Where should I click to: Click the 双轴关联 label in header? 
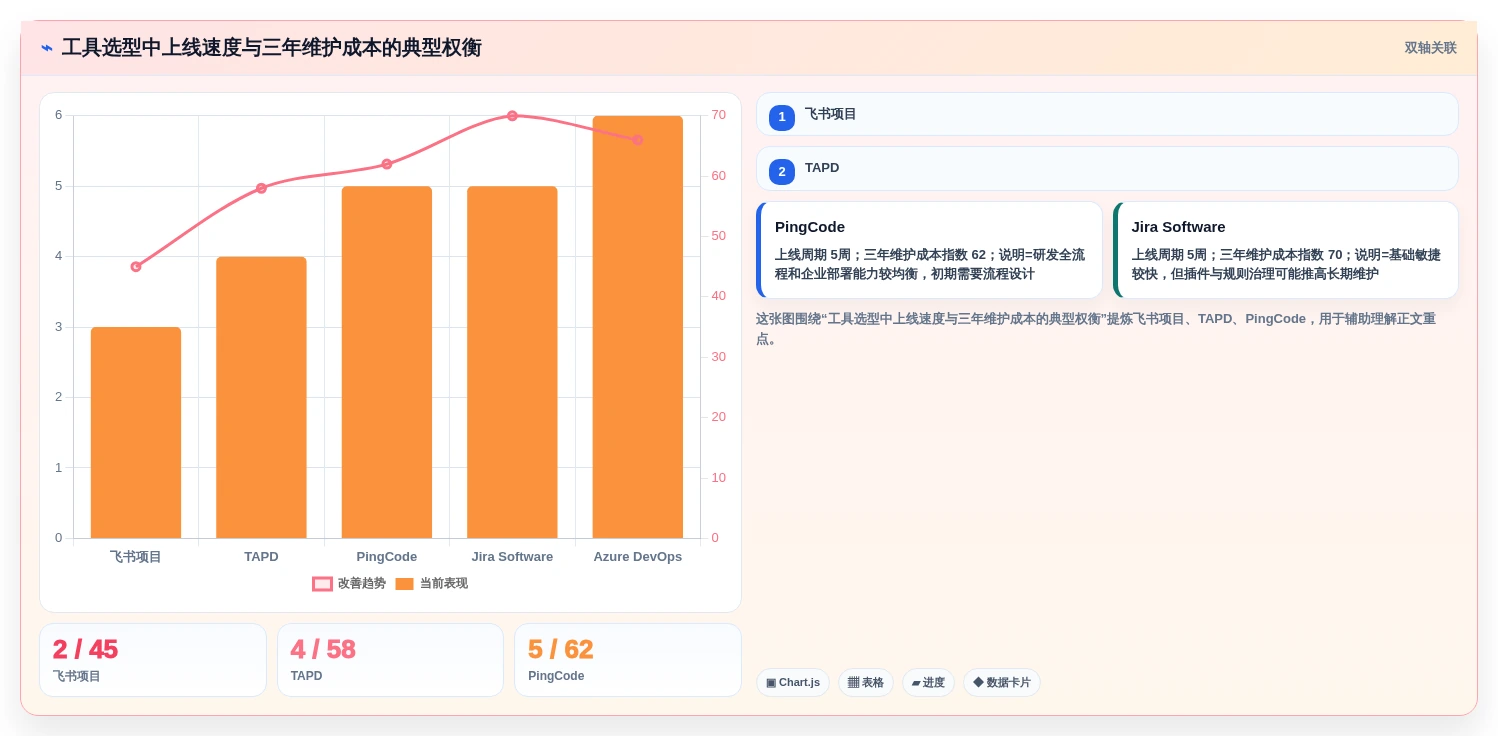1430,48
